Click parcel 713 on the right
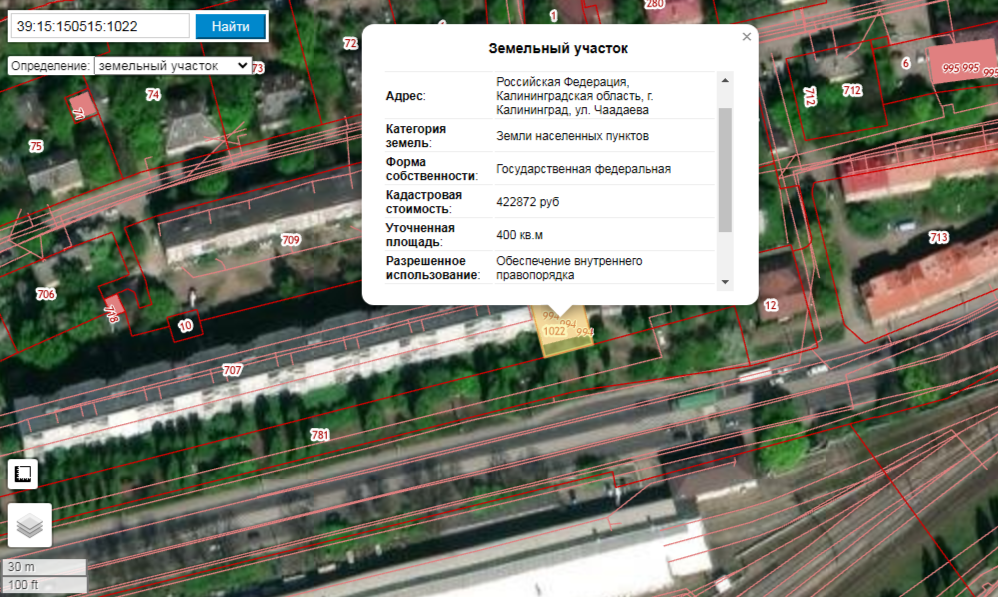 click(938, 238)
